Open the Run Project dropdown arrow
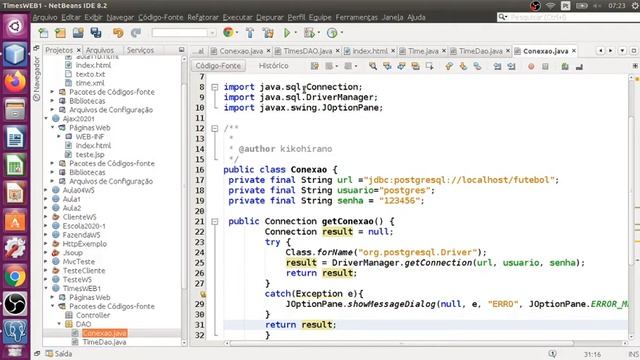Image resolution: width=640 pixels, height=360 pixels. (296, 33)
